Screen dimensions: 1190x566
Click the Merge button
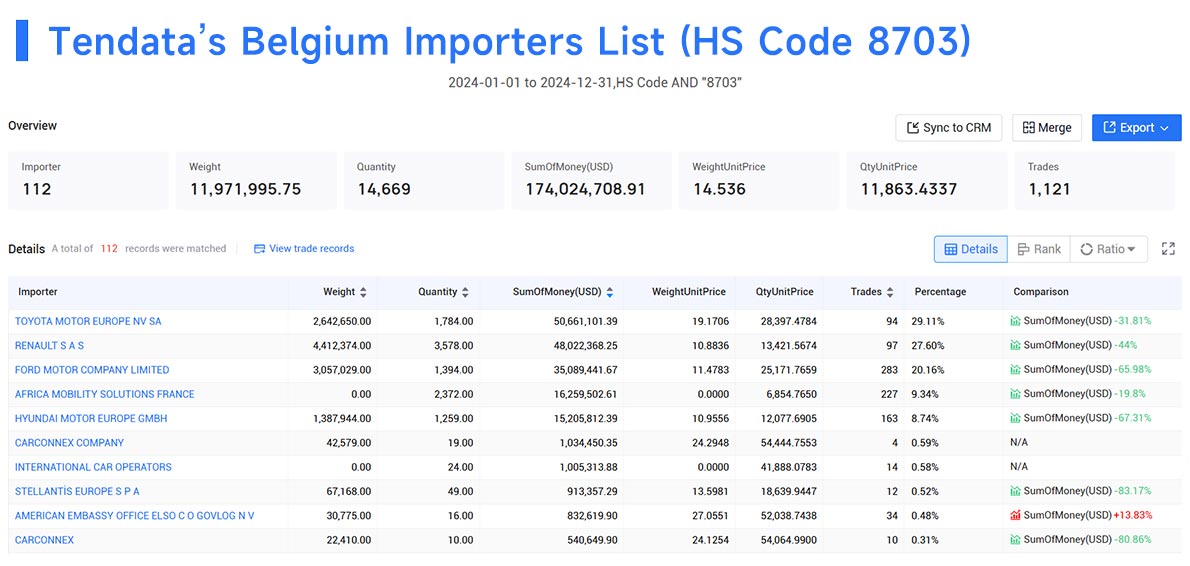coord(1047,127)
